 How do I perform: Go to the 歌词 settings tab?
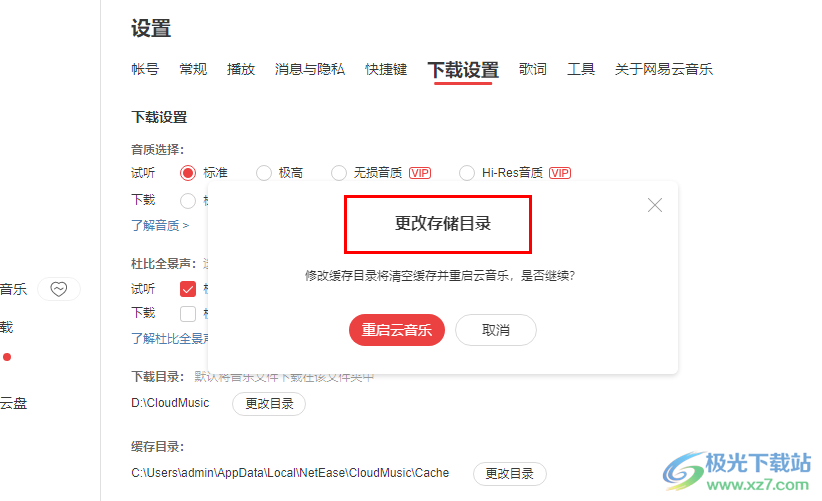[533, 69]
